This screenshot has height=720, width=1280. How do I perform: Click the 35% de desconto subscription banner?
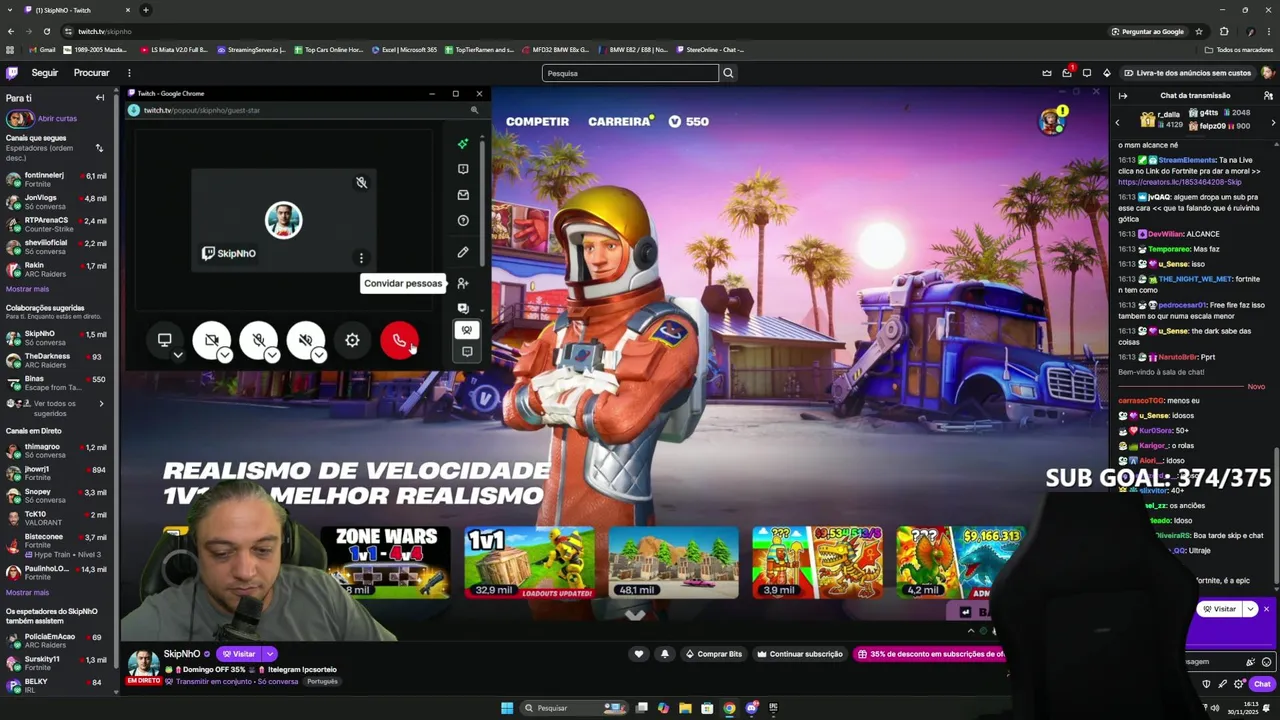930,654
